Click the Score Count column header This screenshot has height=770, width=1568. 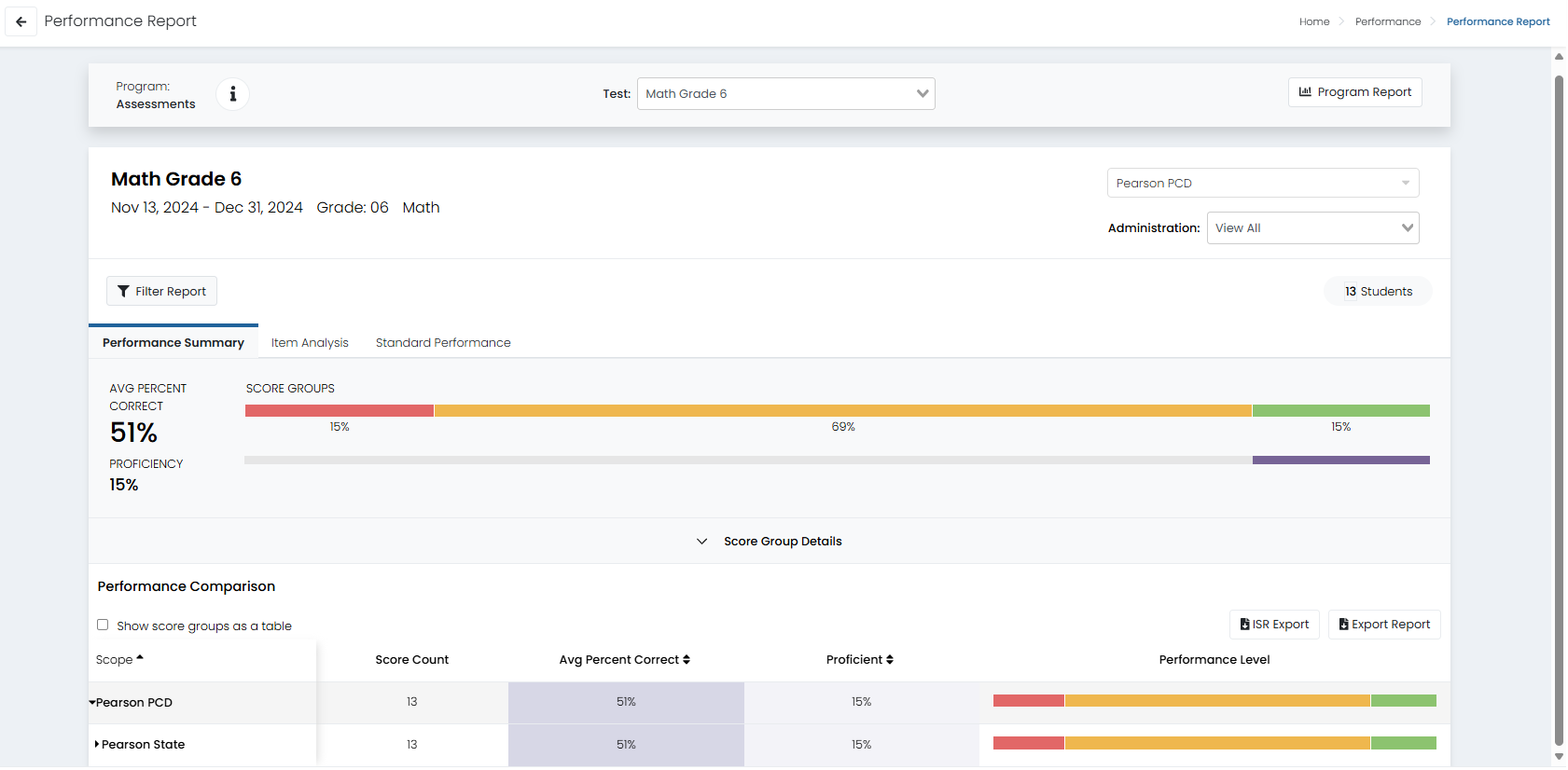click(x=411, y=659)
